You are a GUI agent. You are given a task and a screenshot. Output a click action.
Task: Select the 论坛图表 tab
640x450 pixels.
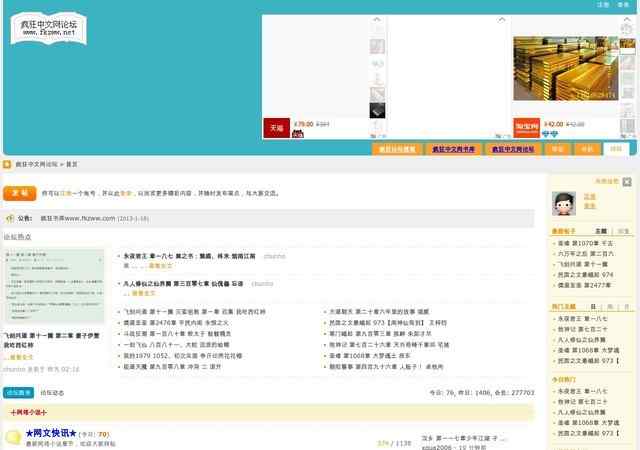(x=17, y=393)
